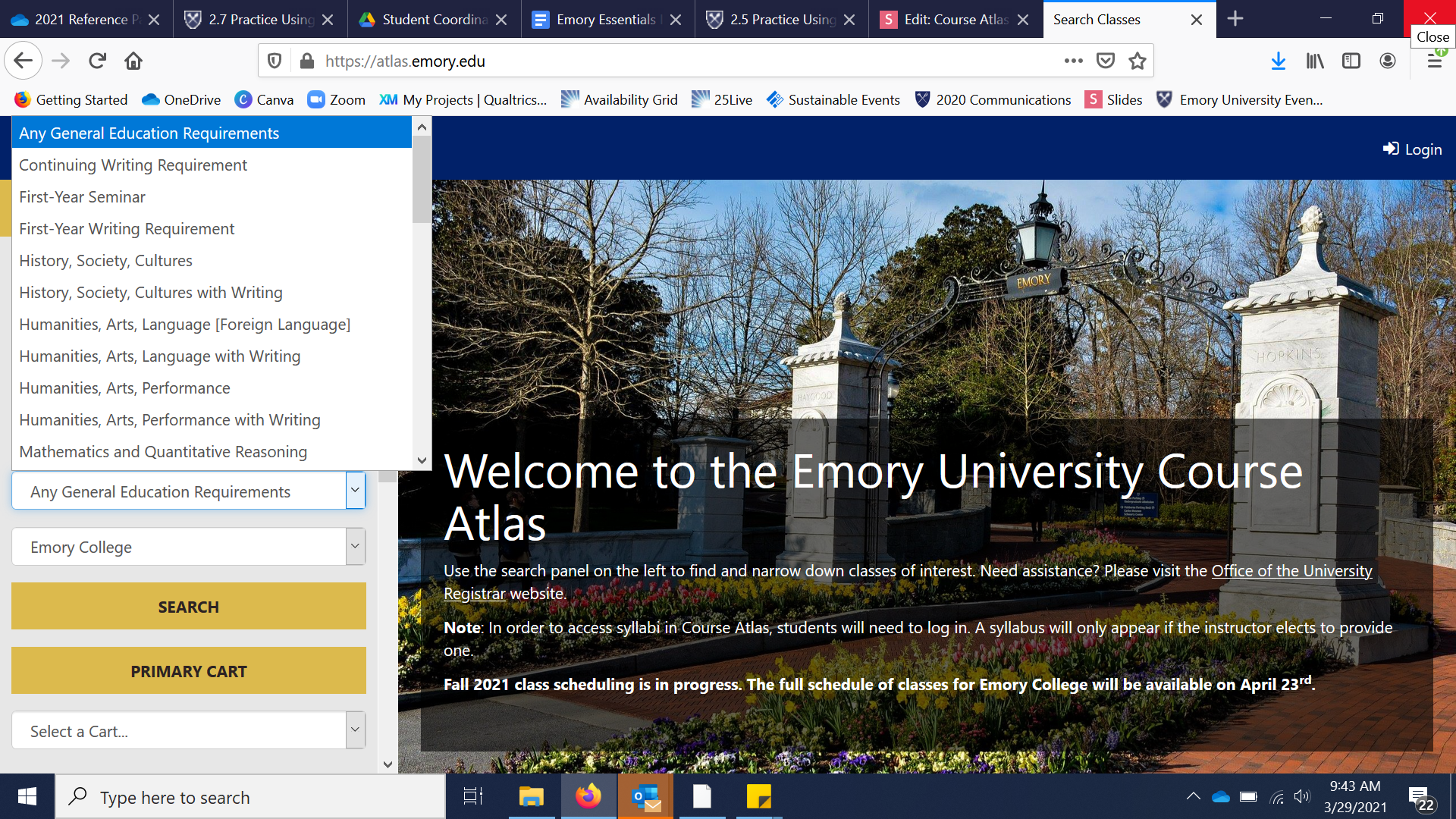The image size is (1456, 819).
Task: Open the Firefox library icon
Action: [1314, 61]
